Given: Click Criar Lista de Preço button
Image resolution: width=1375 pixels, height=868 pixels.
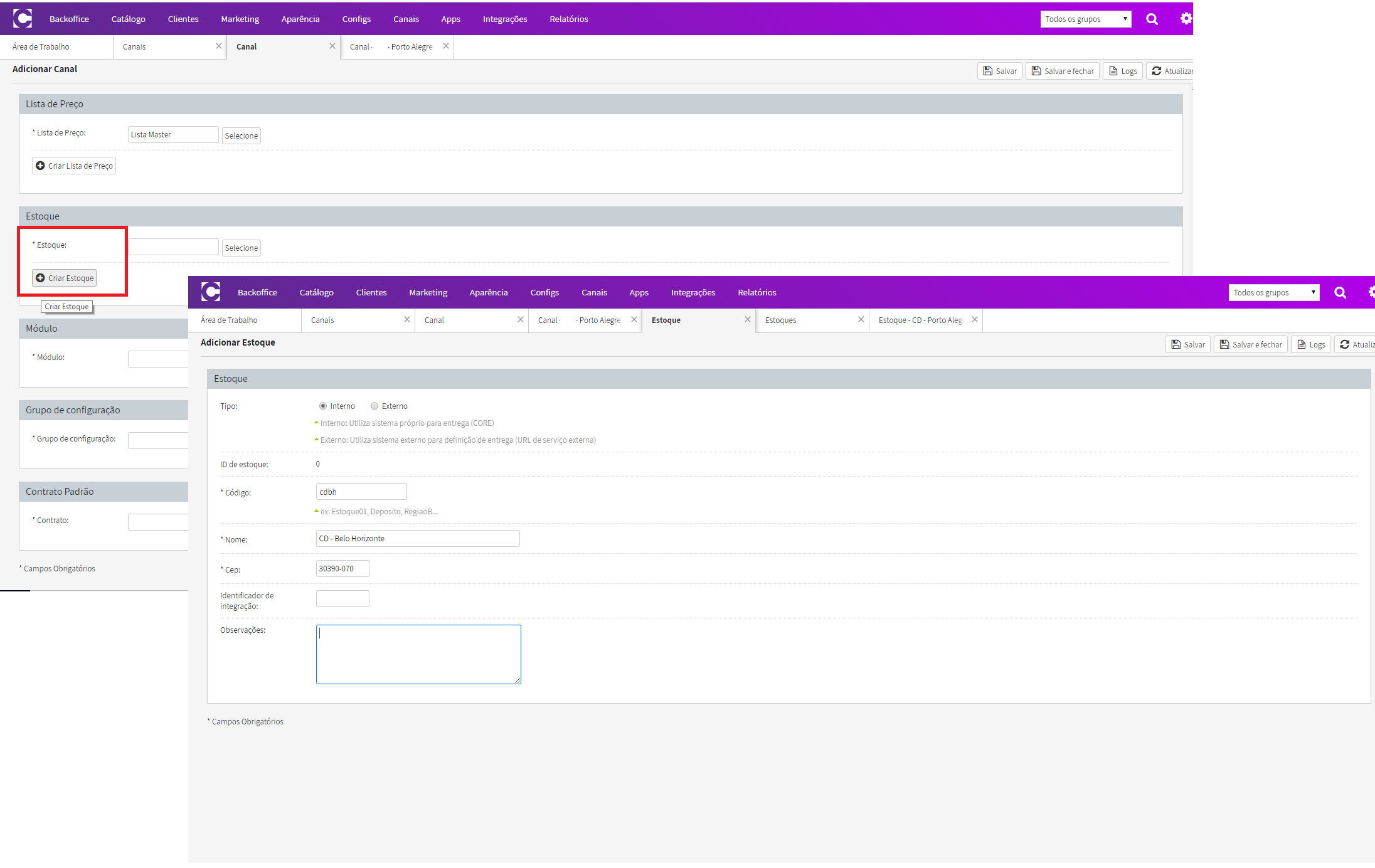Looking at the screenshot, I should (74, 166).
